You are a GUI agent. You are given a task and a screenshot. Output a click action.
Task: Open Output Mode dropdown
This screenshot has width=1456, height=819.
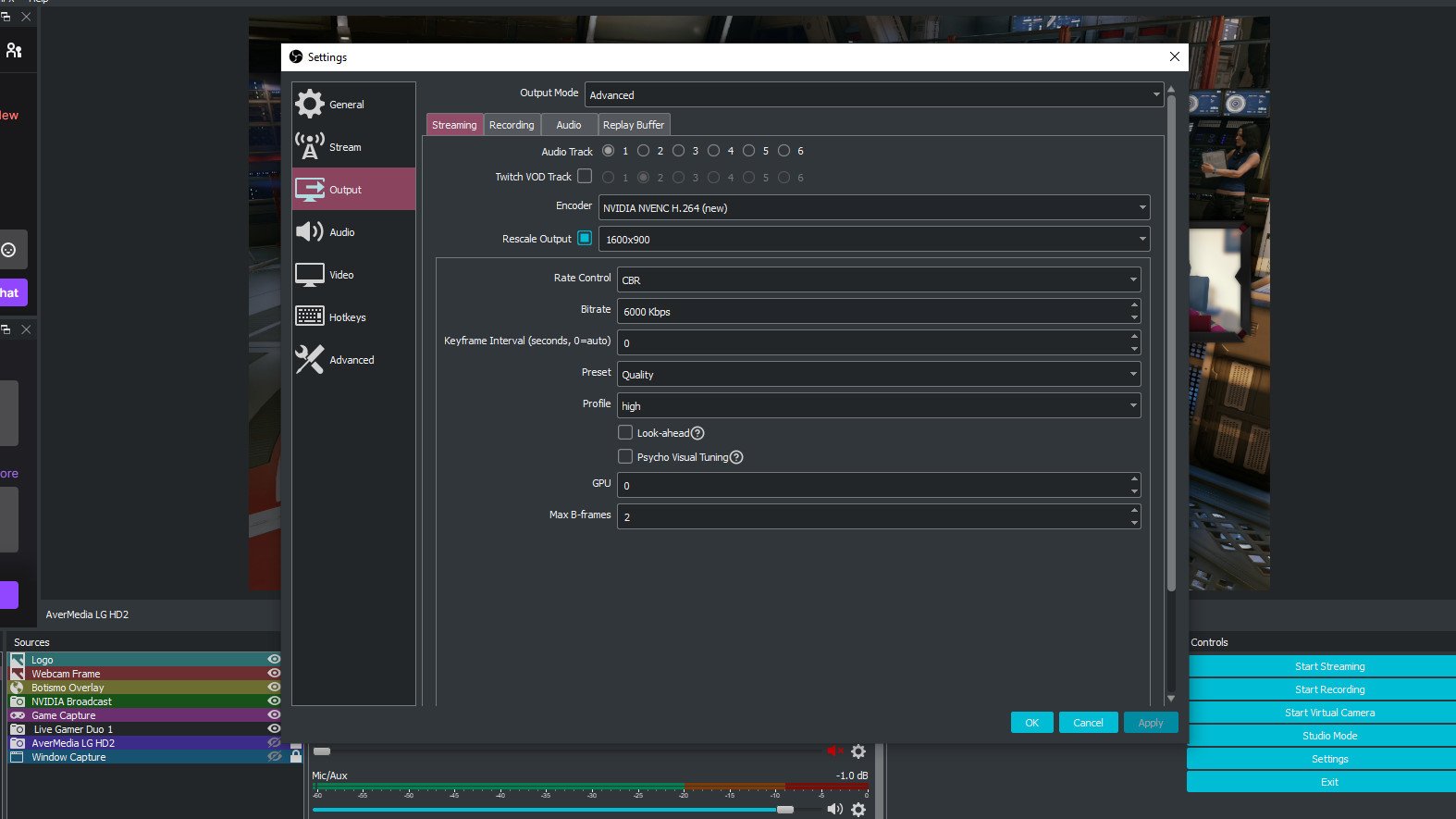(874, 94)
